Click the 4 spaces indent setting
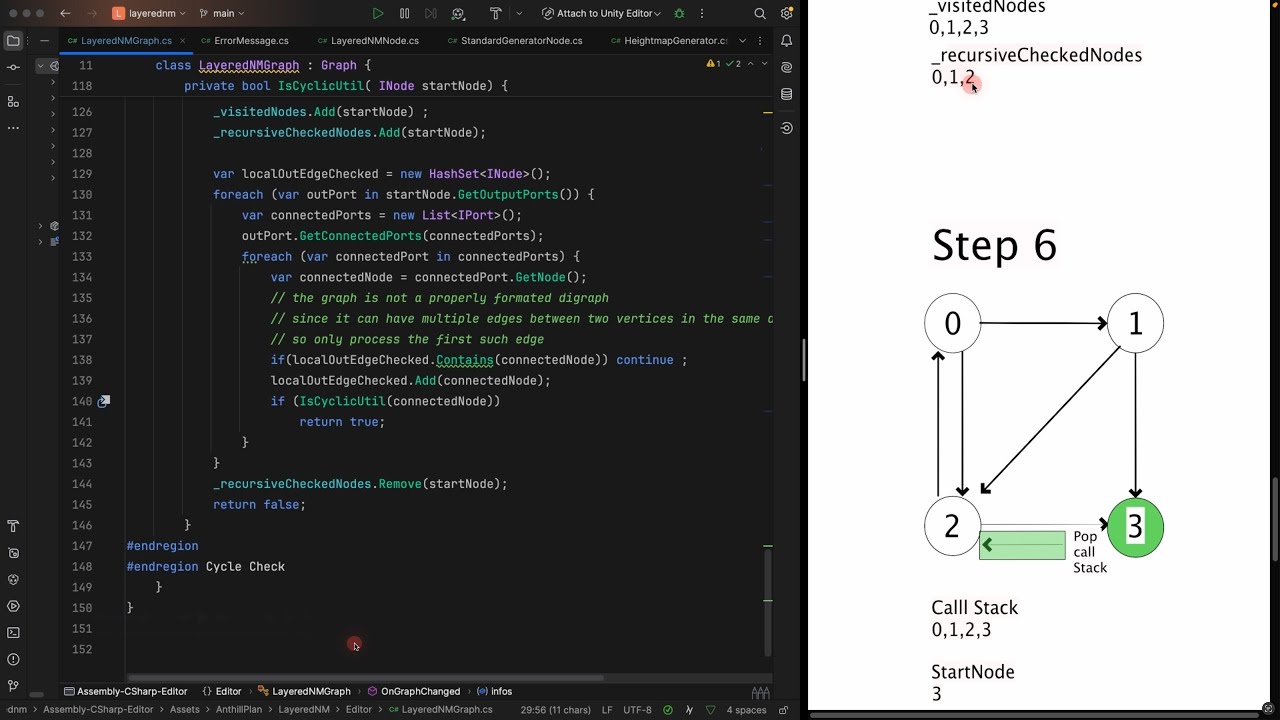The image size is (1280, 720). pos(746,710)
